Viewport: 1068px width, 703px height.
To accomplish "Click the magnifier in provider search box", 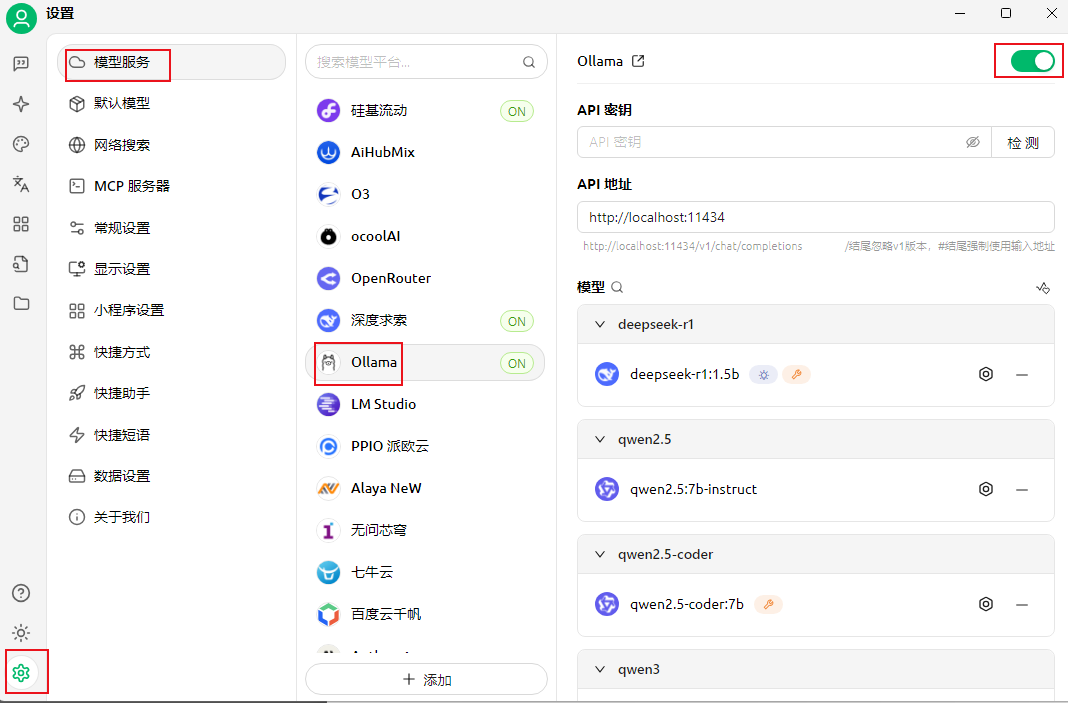I will tap(529, 62).
